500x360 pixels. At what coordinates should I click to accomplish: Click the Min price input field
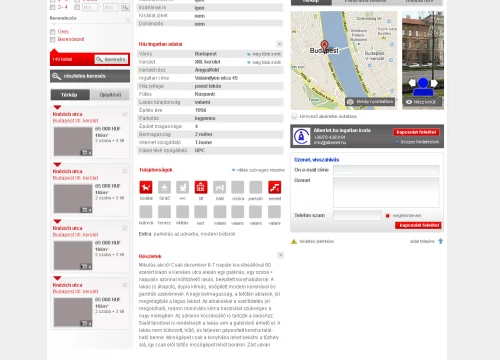point(90,7)
